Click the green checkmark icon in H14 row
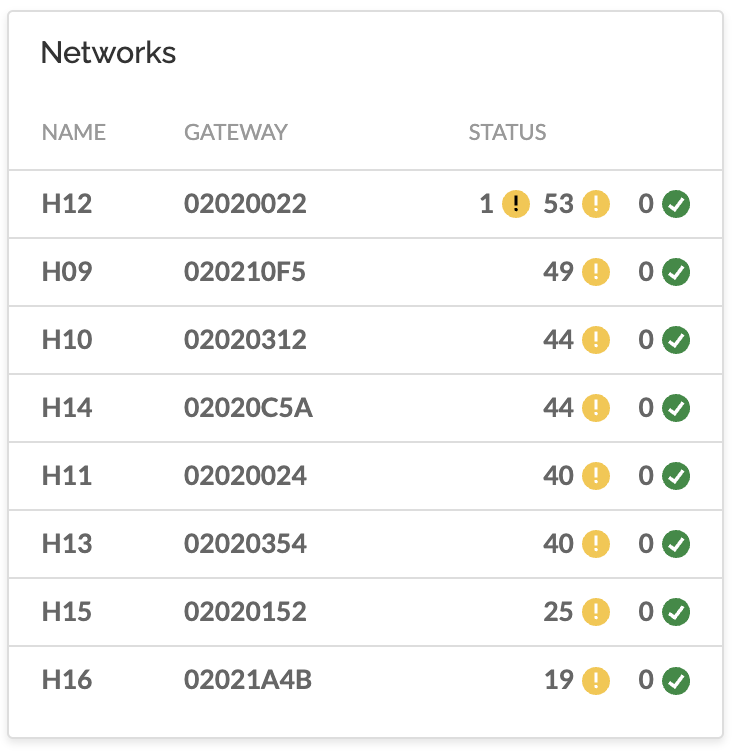This screenshot has height=754, width=738. pyautogui.click(x=675, y=408)
